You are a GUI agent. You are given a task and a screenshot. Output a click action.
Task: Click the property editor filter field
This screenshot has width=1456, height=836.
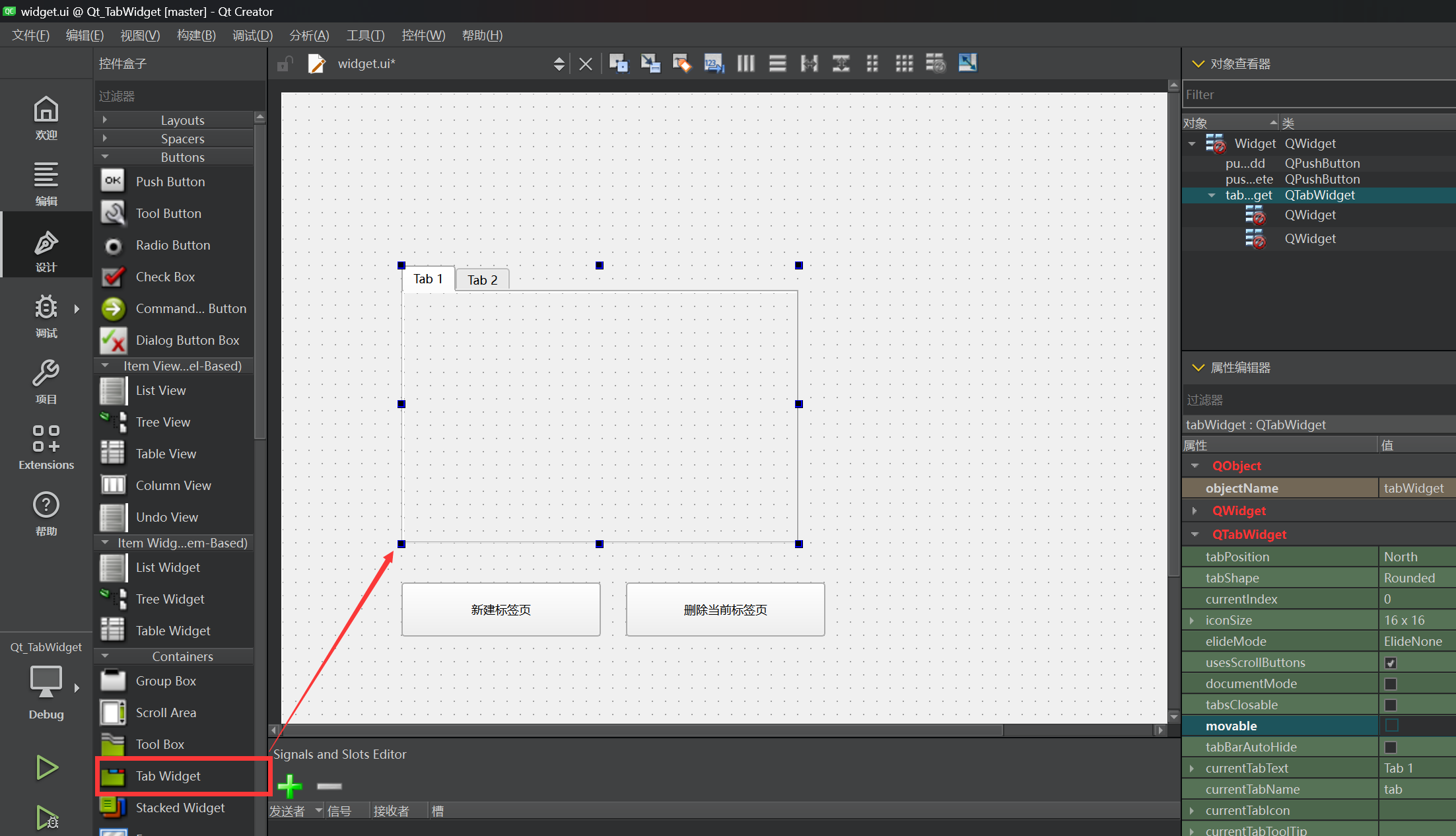click(1318, 400)
